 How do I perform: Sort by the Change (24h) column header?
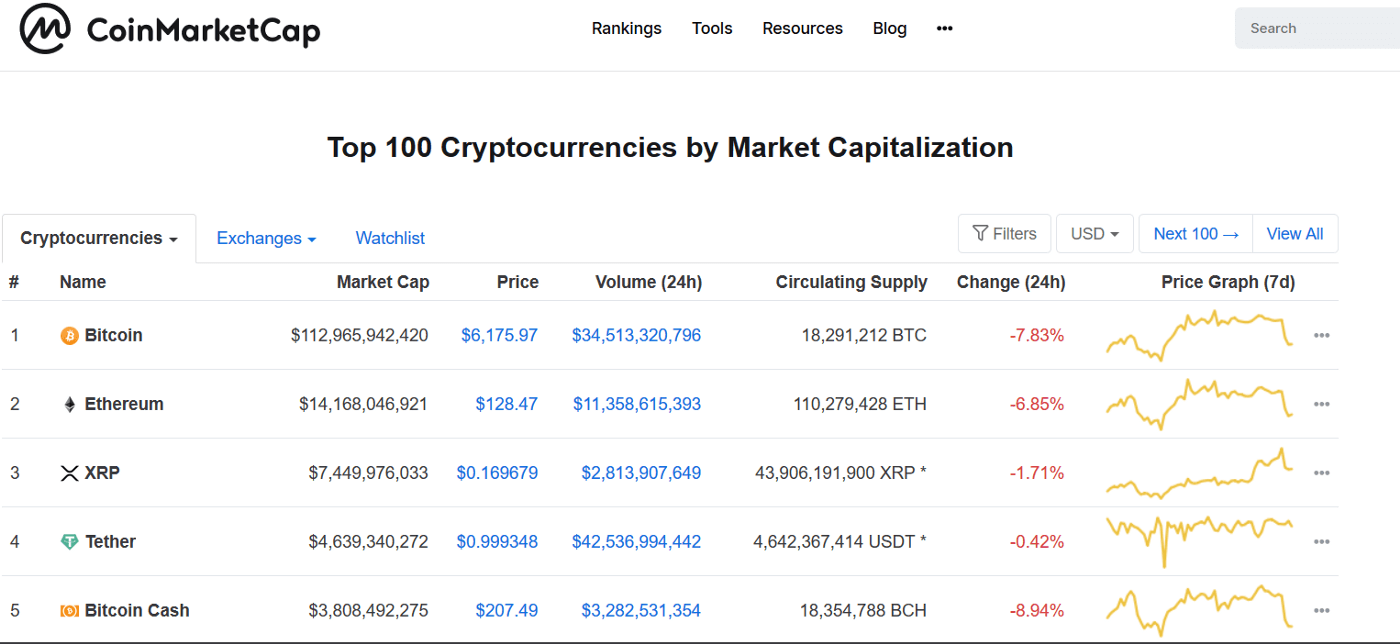(1011, 282)
